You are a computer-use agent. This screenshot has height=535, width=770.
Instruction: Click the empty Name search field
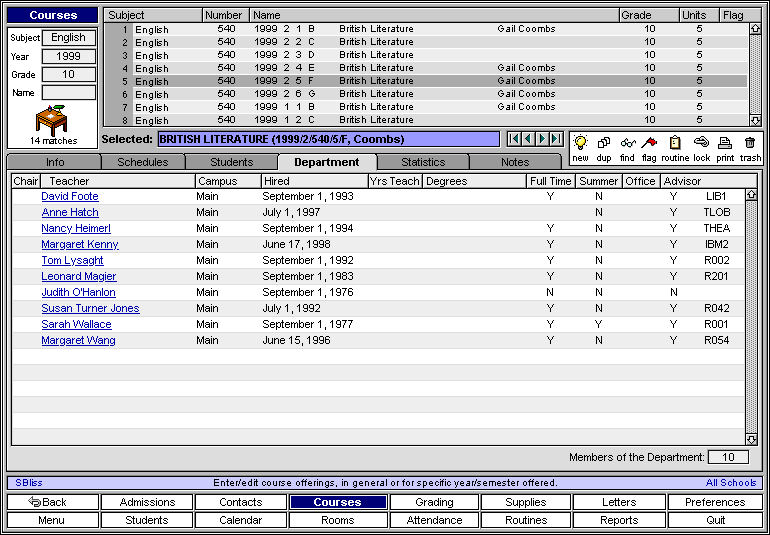click(69, 93)
